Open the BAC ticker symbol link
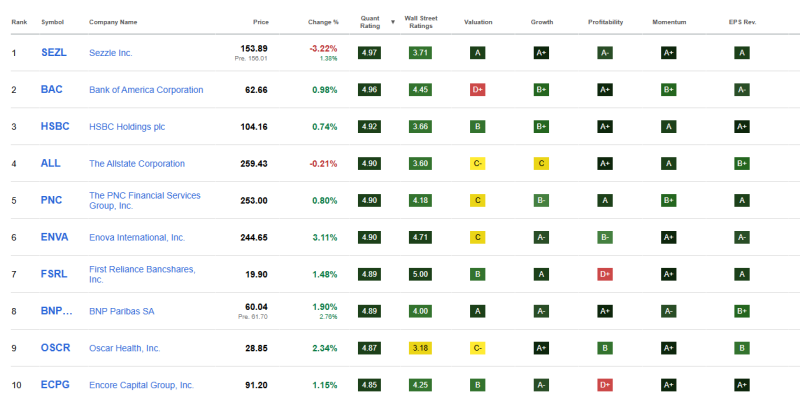This screenshot has width=800, height=399. (52, 90)
